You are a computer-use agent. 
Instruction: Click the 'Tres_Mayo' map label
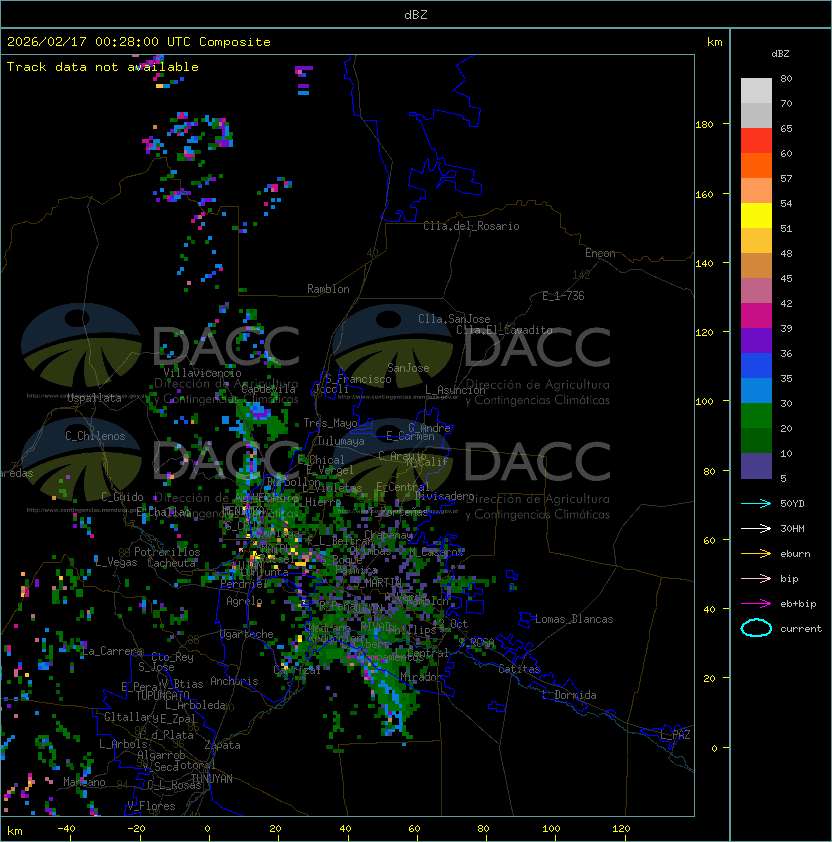point(330,423)
